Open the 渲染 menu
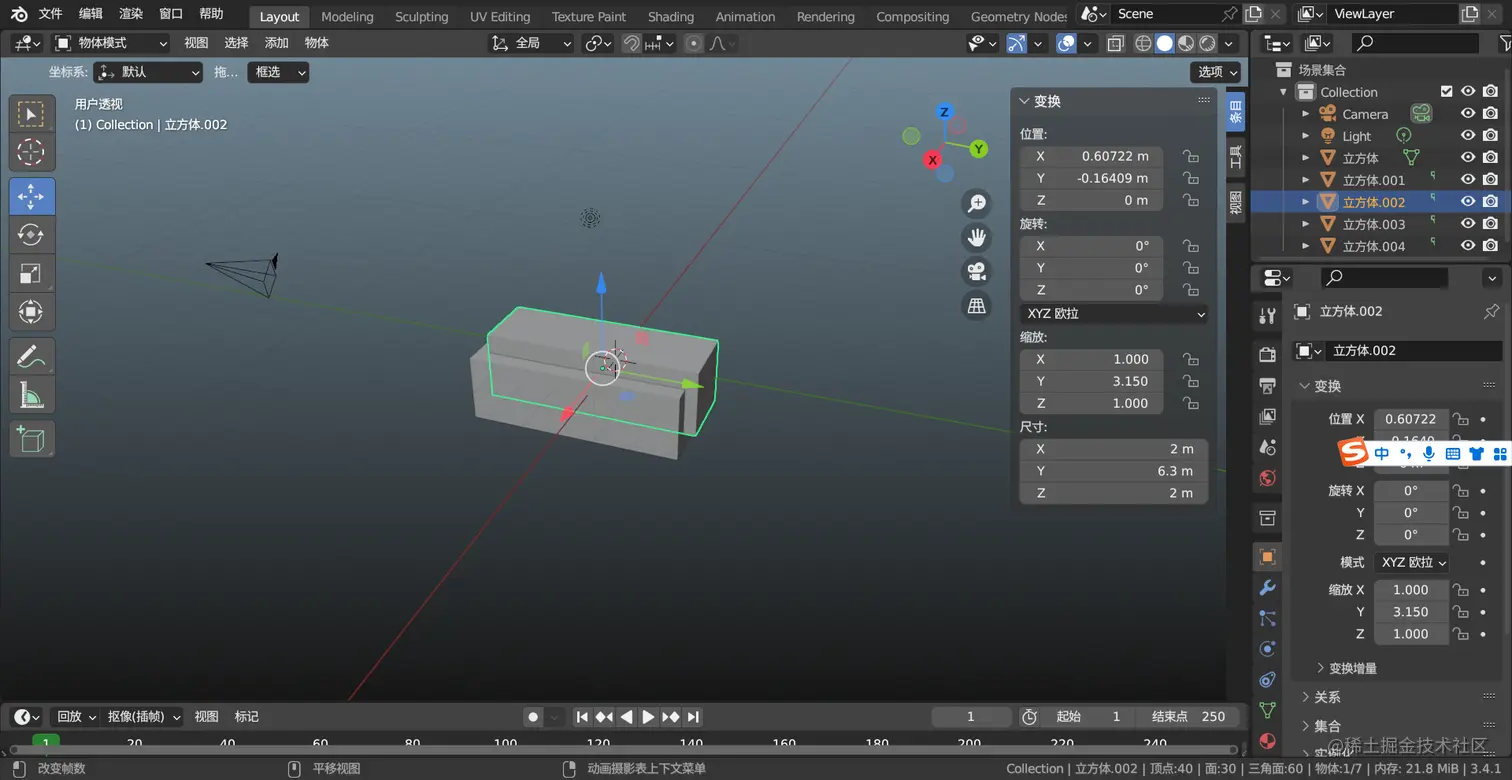The height and width of the screenshot is (780, 1512). pyautogui.click(x=131, y=14)
